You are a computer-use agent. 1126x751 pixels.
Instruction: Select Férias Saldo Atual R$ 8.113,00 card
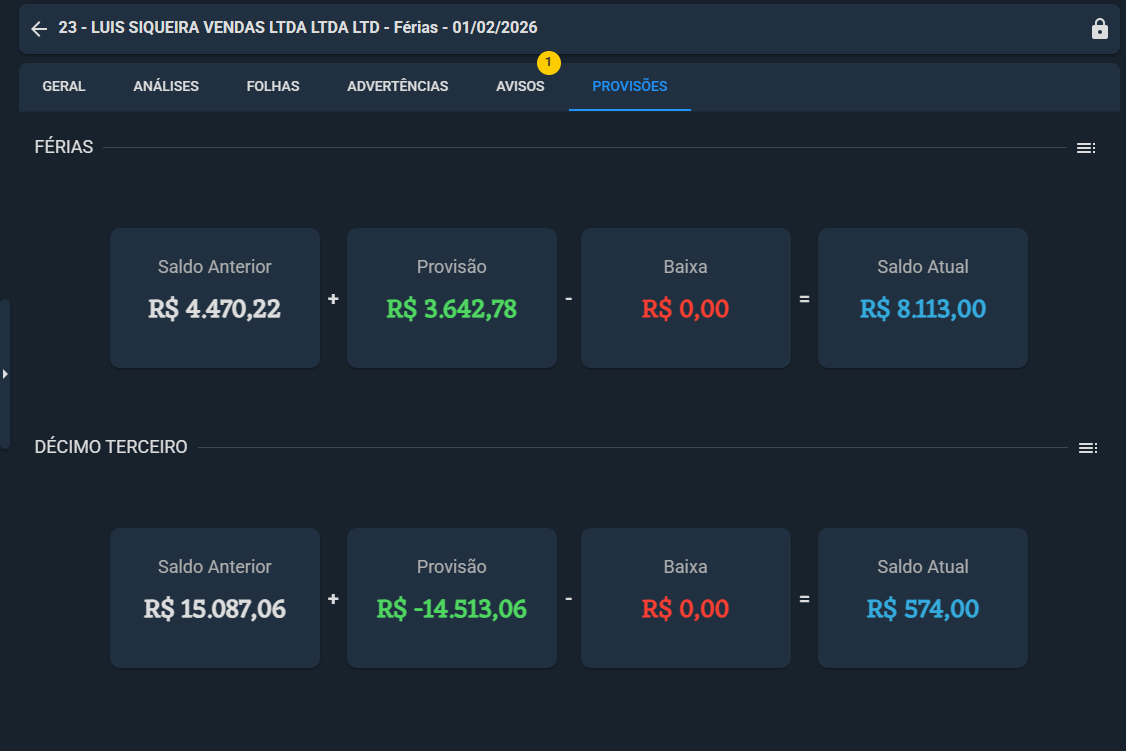[923, 298]
